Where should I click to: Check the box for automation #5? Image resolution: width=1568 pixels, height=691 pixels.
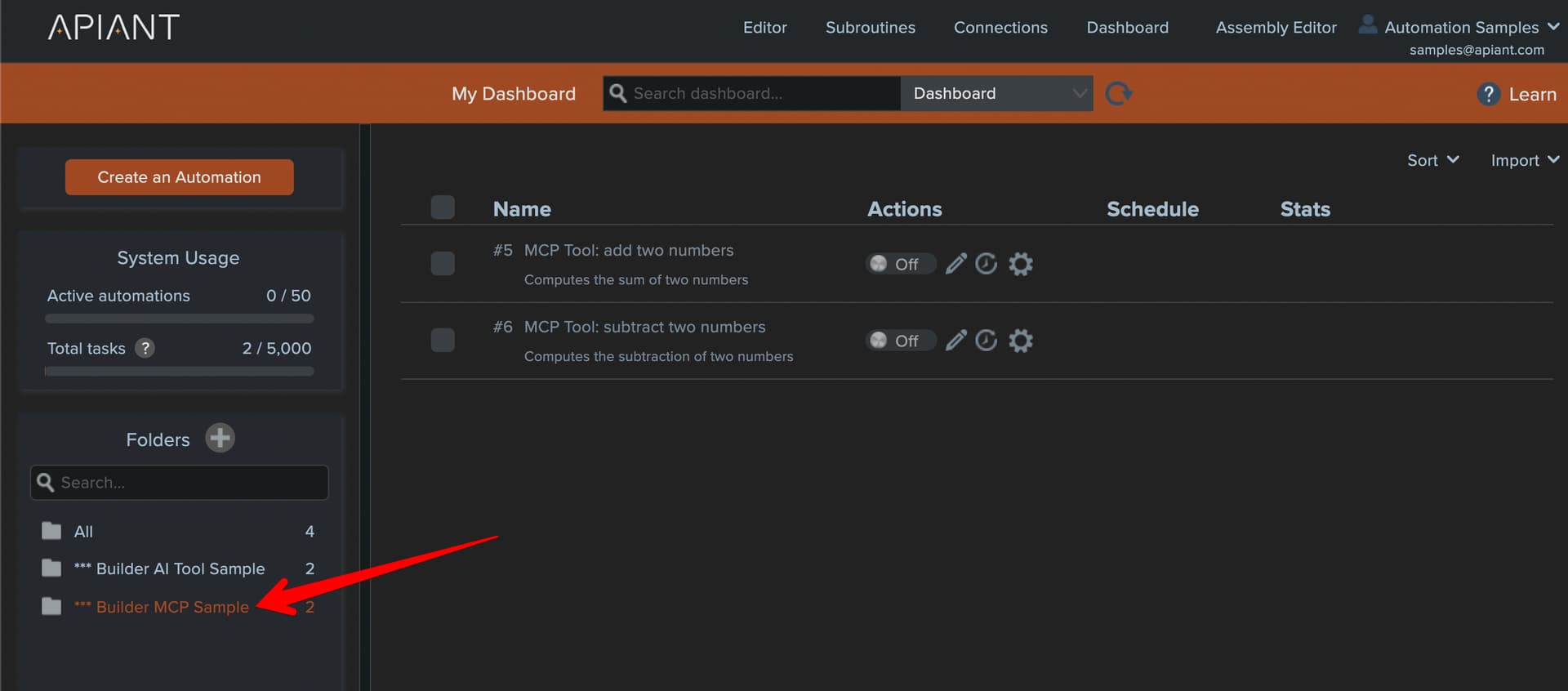[443, 263]
